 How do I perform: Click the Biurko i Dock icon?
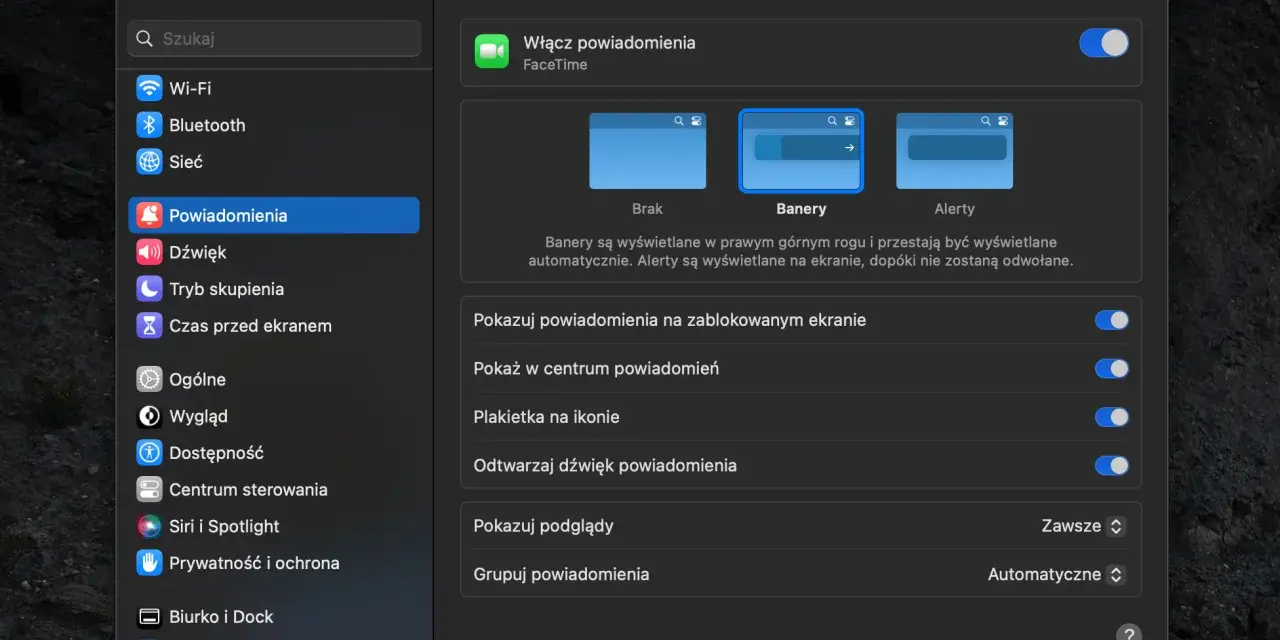click(149, 616)
